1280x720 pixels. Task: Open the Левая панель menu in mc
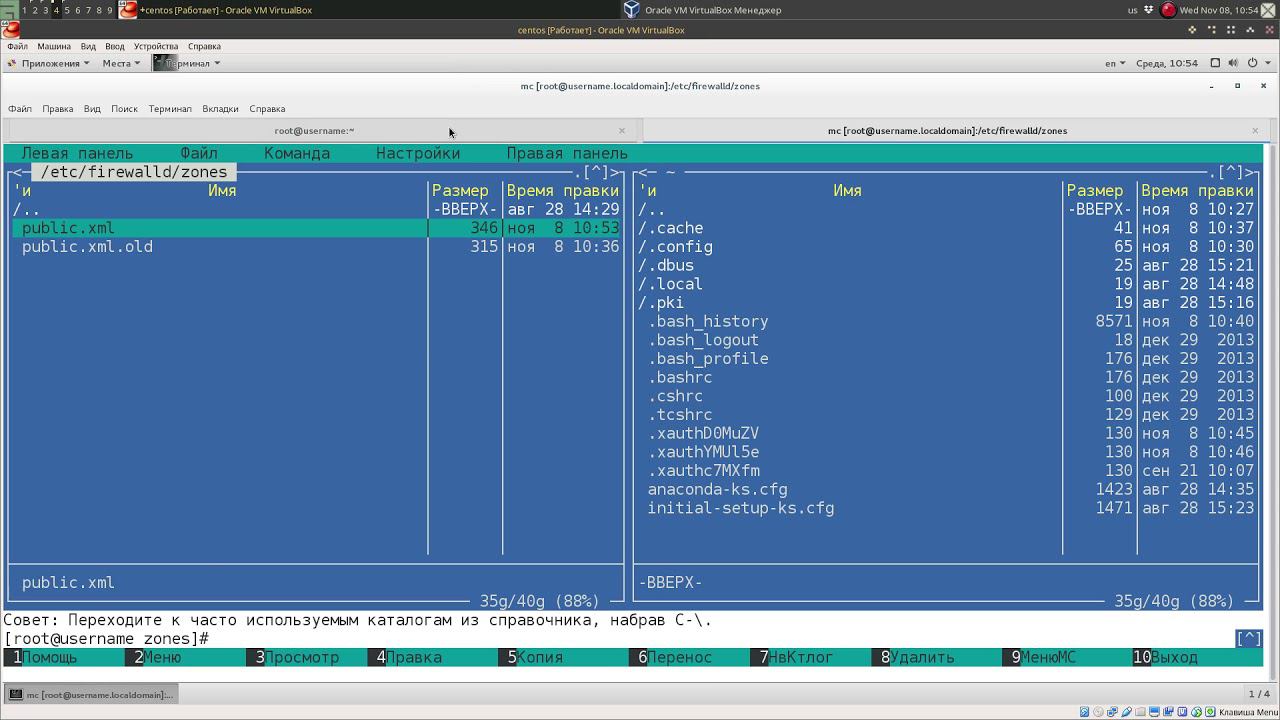click(77, 153)
